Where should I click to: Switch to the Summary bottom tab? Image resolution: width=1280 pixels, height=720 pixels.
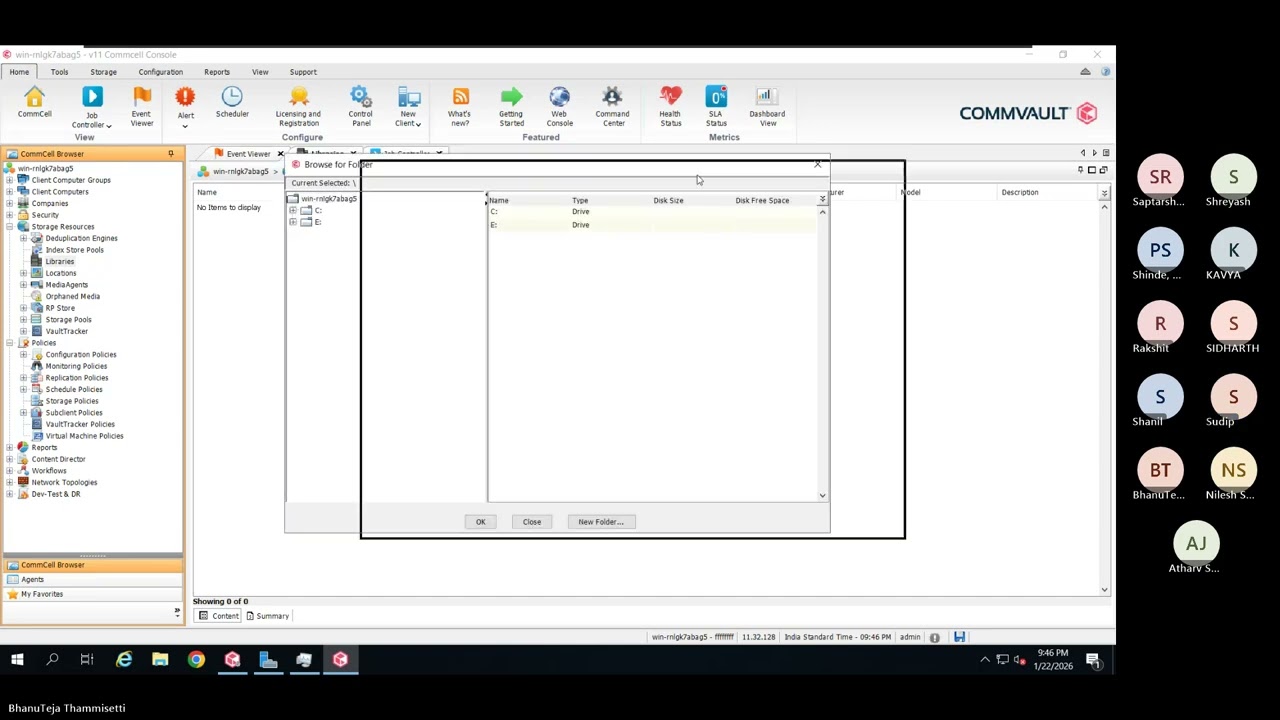(x=267, y=616)
